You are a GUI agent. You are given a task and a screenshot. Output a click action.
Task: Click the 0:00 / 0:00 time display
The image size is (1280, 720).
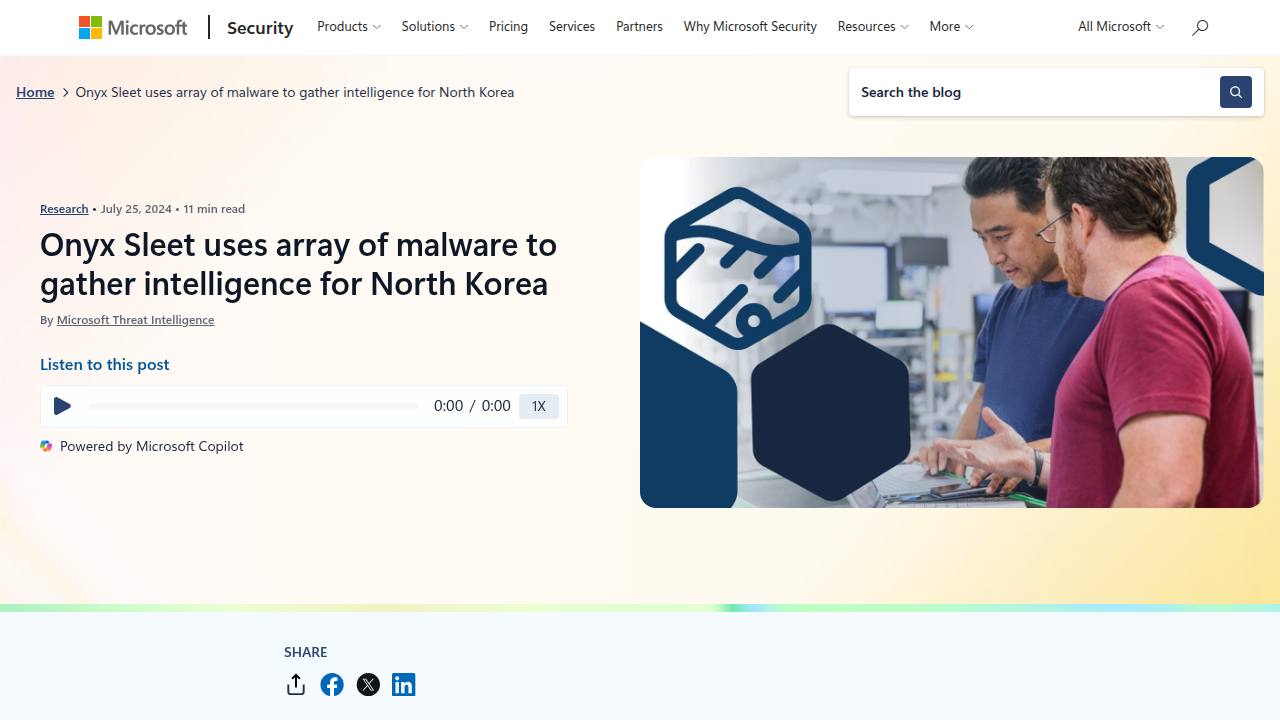[472, 406]
